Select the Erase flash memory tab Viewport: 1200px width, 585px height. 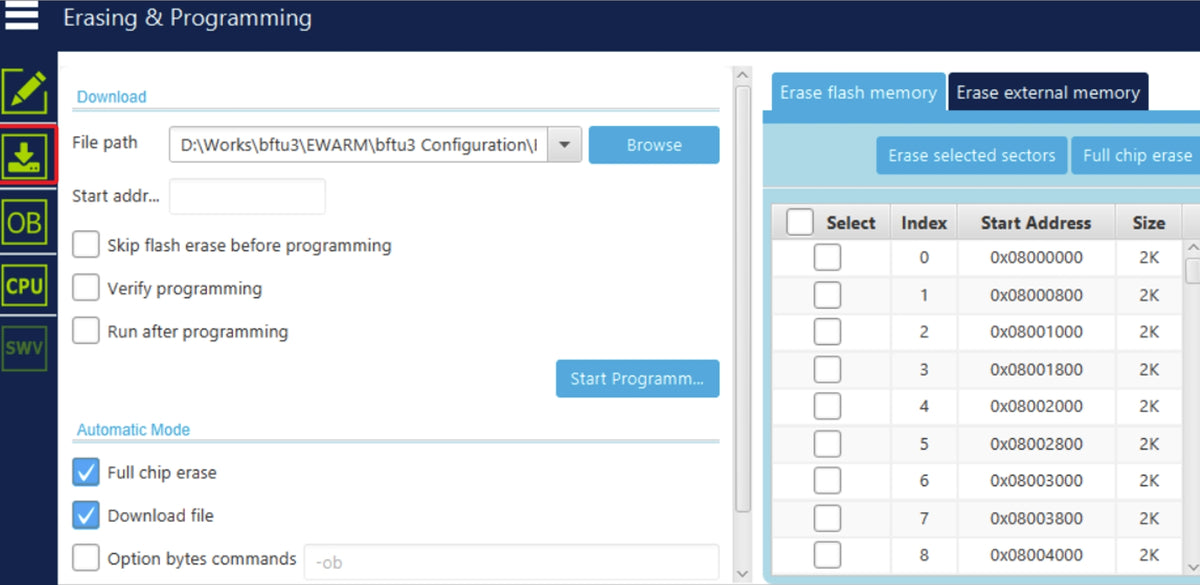(x=858, y=92)
